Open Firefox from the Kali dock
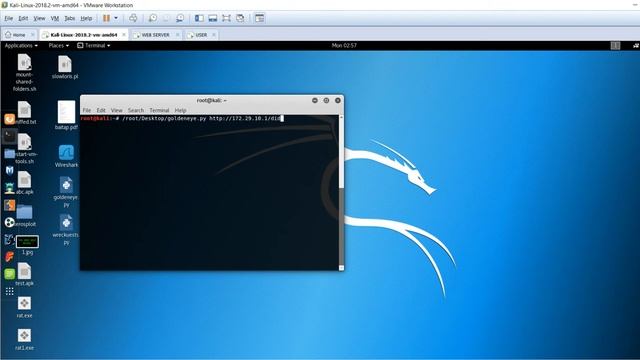 pyautogui.click(x=9, y=119)
